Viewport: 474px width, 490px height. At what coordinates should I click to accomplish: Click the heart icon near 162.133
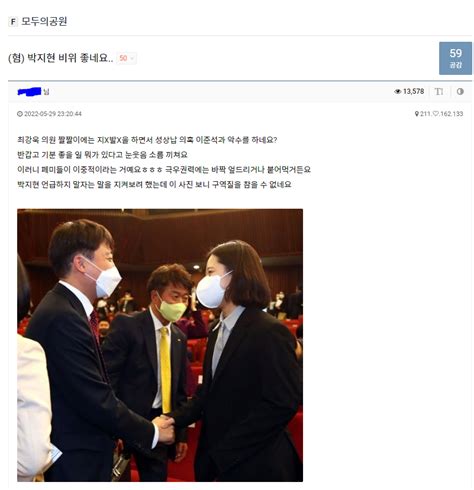tap(435, 114)
